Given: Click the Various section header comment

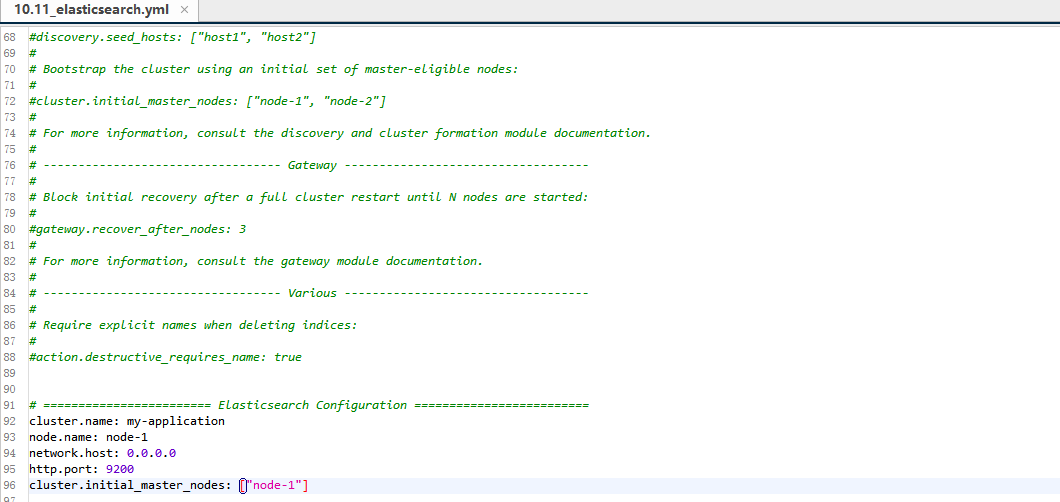Looking at the screenshot, I should point(308,293).
